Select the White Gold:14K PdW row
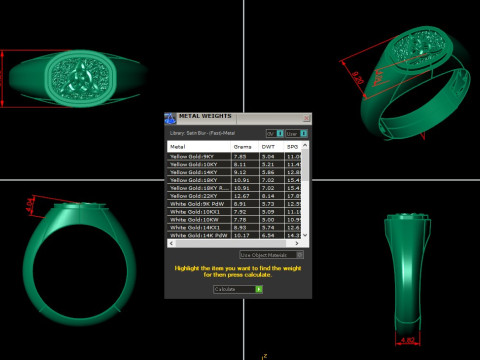 tap(234, 235)
